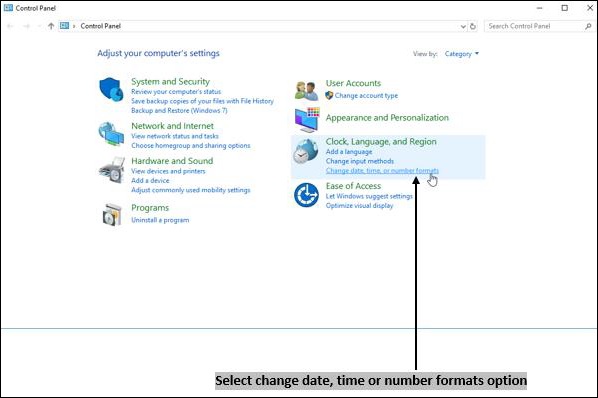Click Adjust commonly used mobility settings
Screen dimensions: 598x398
click(191, 190)
